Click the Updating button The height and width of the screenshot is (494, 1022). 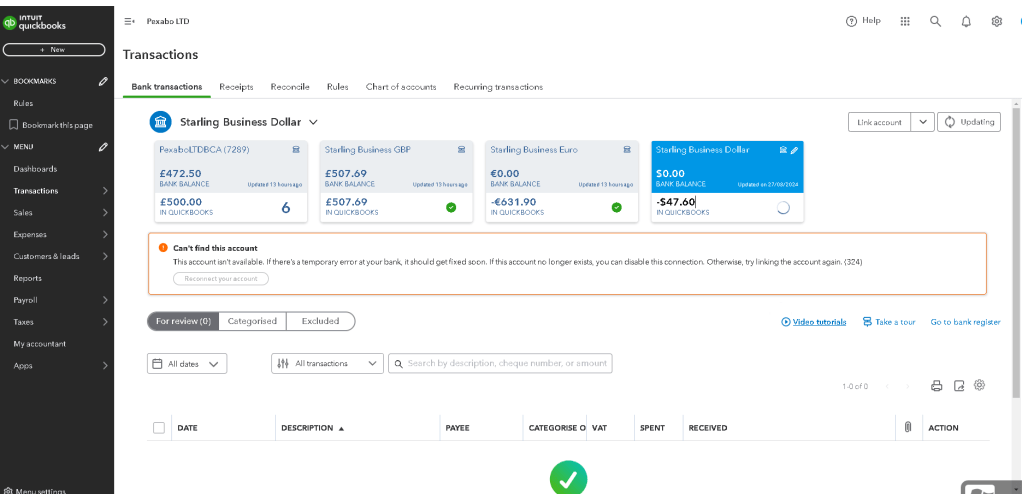[969, 122]
